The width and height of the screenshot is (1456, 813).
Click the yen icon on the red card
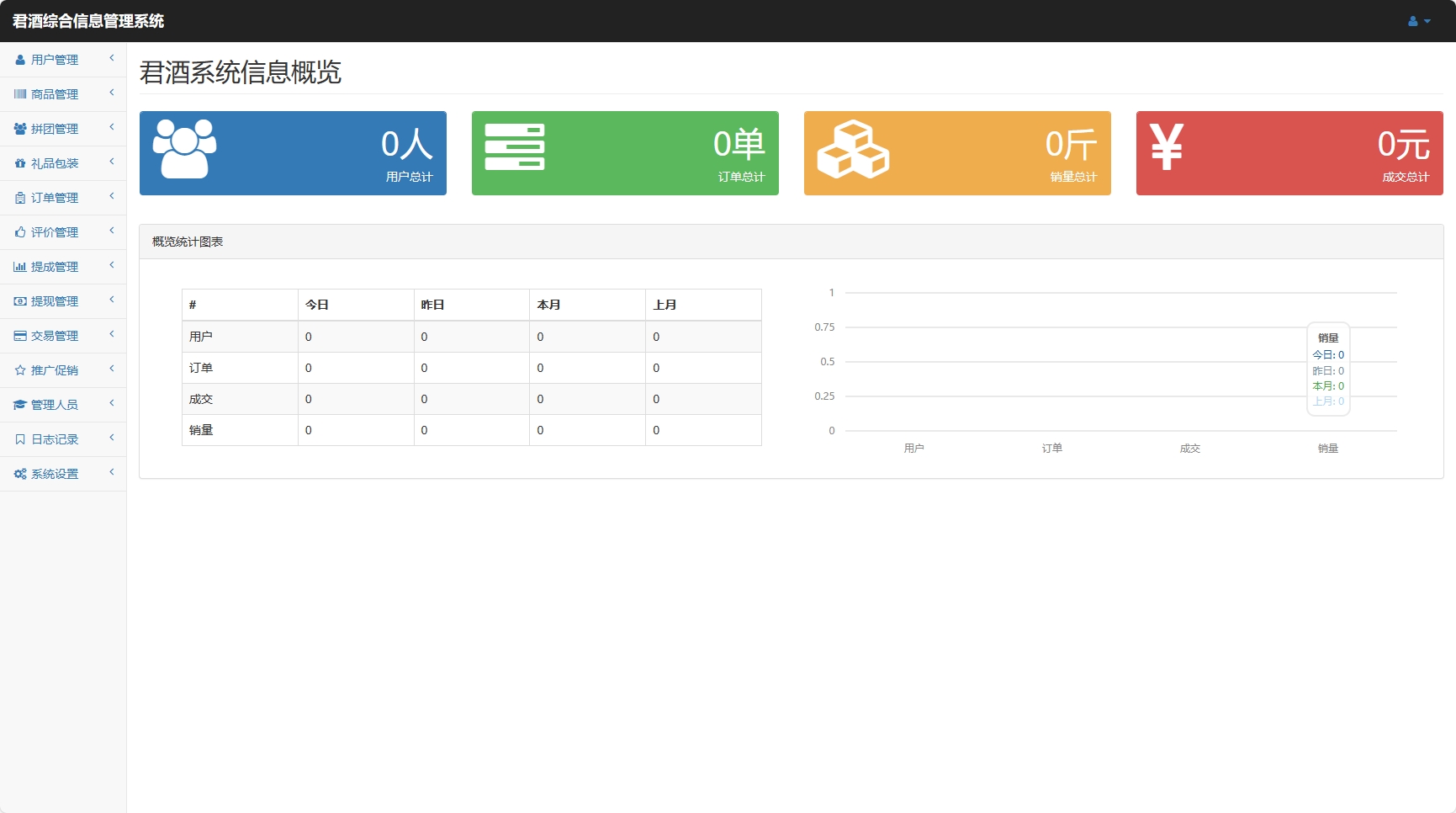pyautogui.click(x=1167, y=147)
